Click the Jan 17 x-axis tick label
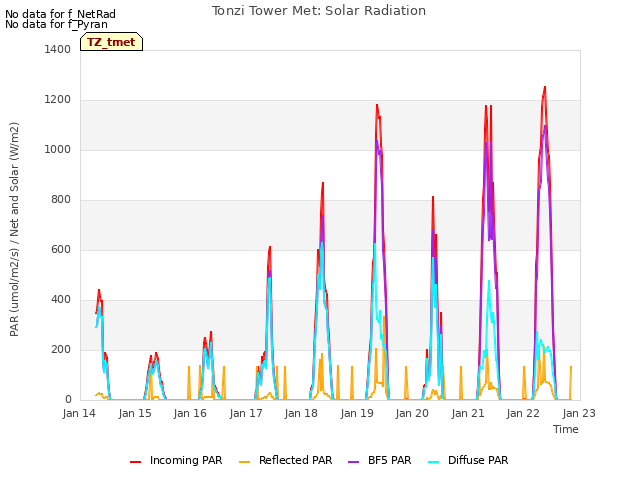The image size is (640, 480). click(246, 413)
